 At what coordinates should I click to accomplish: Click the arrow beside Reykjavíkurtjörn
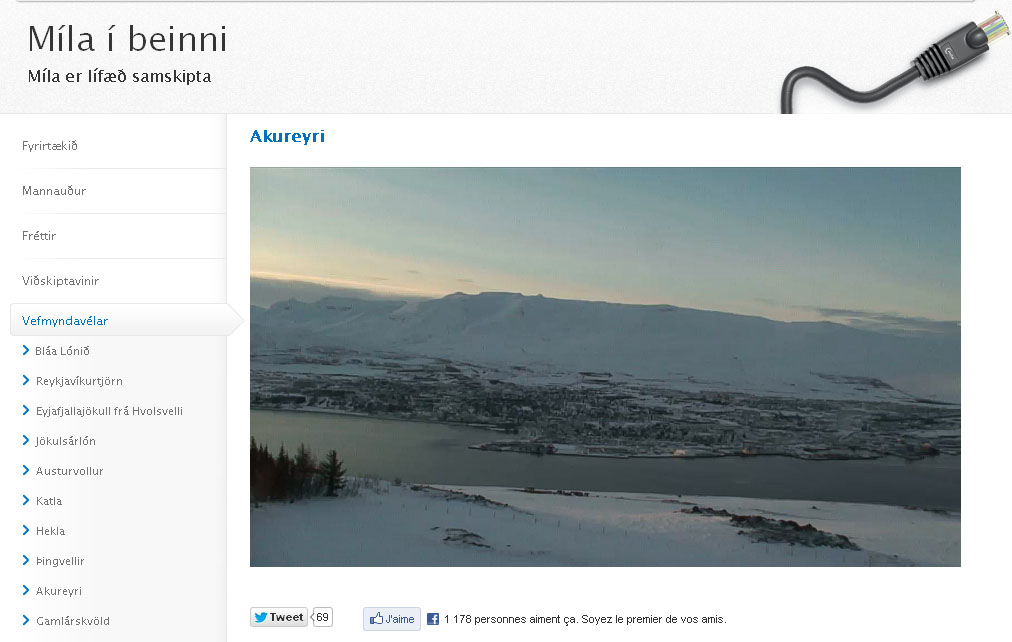click(x=26, y=380)
